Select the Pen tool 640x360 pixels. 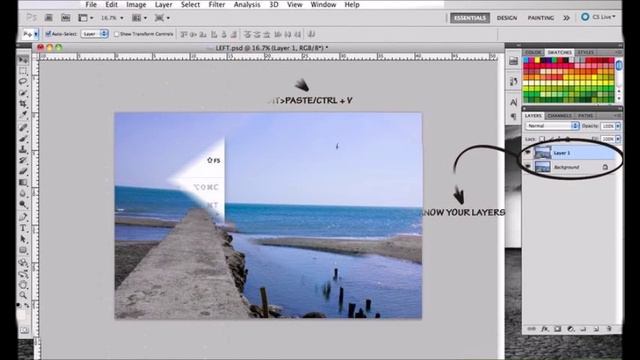23,217
